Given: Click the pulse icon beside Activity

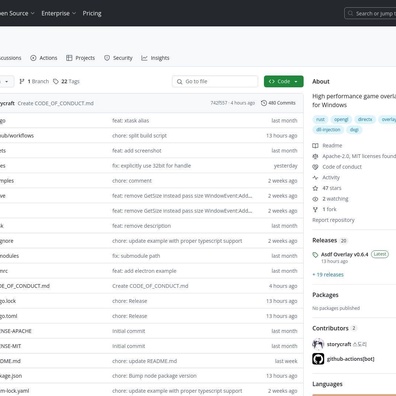Looking at the screenshot, I should [315, 177].
